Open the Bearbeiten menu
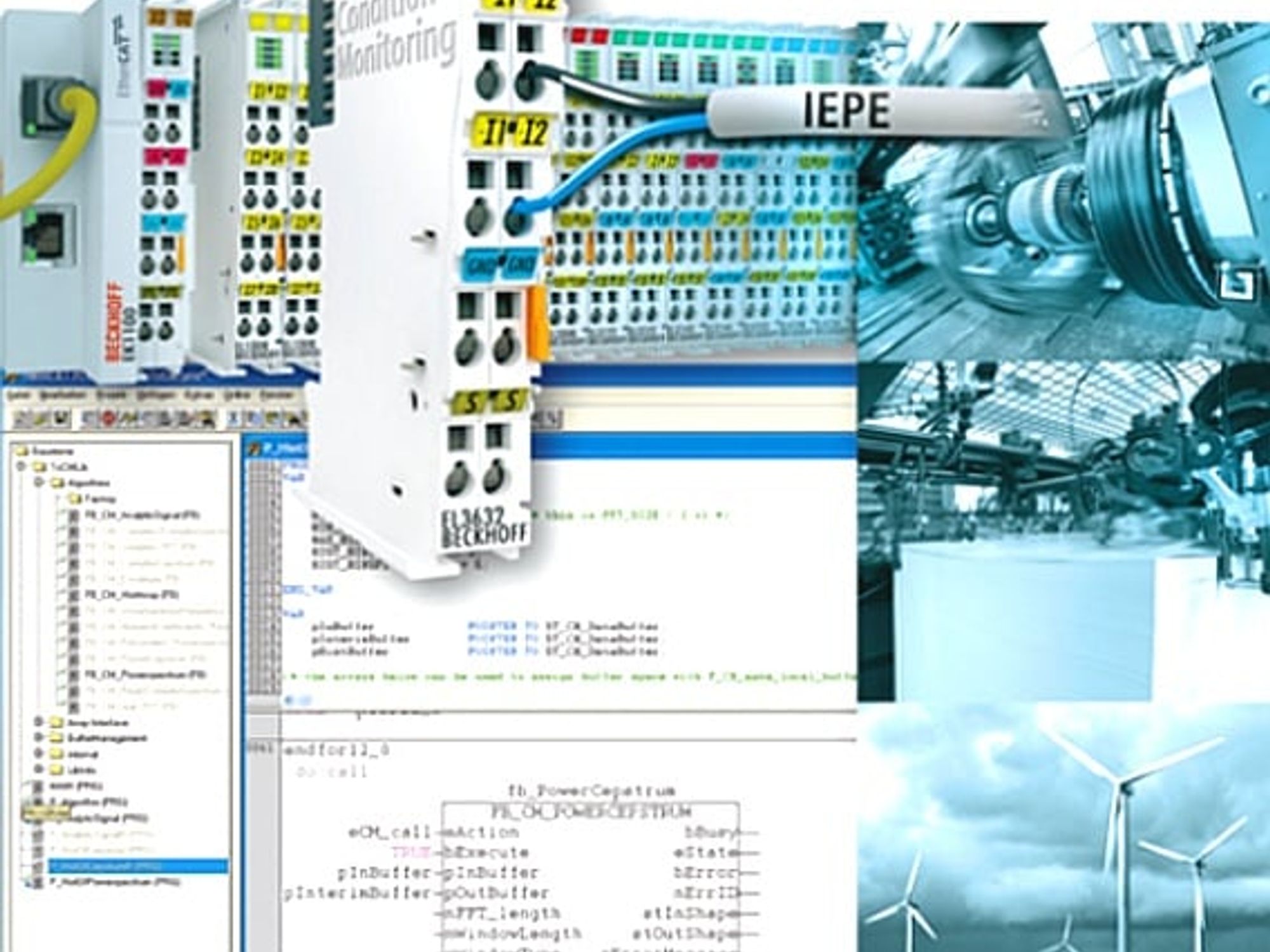The width and height of the screenshot is (1270, 952). click(62, 395)
